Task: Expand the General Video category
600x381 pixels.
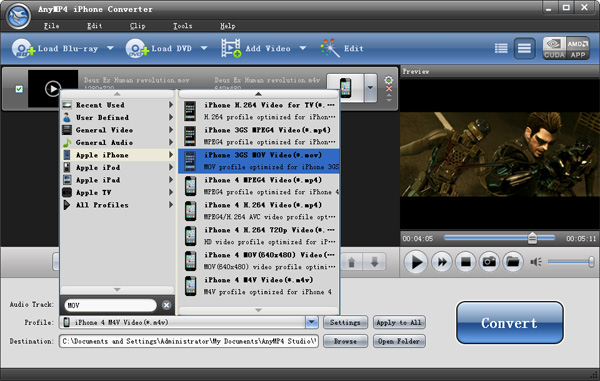Action: pyautogui.click(x=117, y=130)
